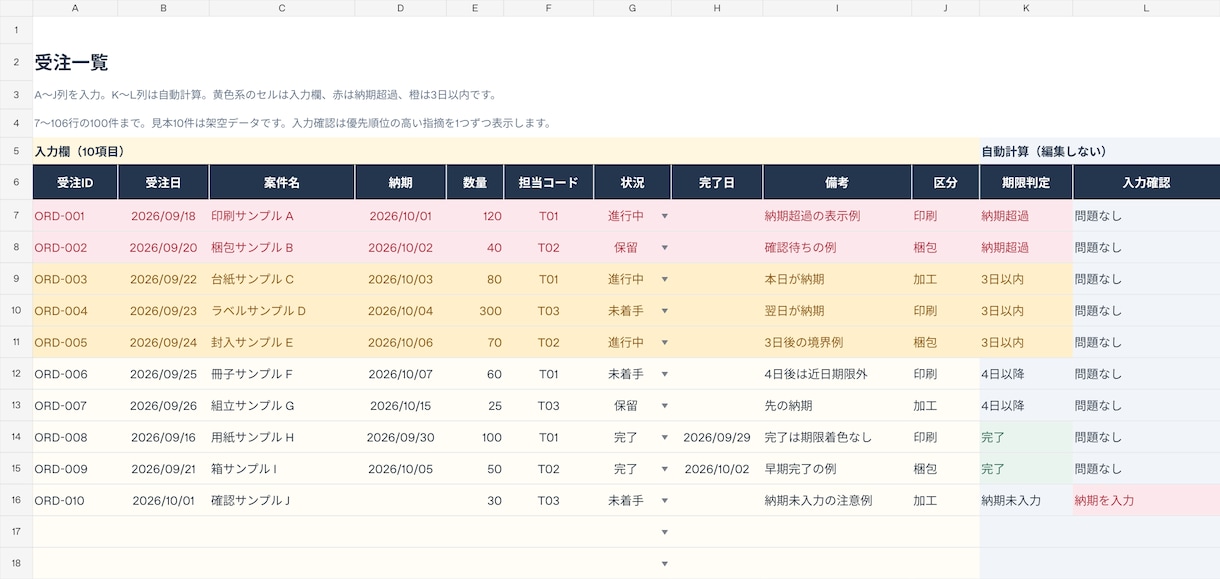Image resolution: width=1220 pixels, height=579 pixels.
Task: Select 梱包サンプル B cell
Action: tap(282, 248)
